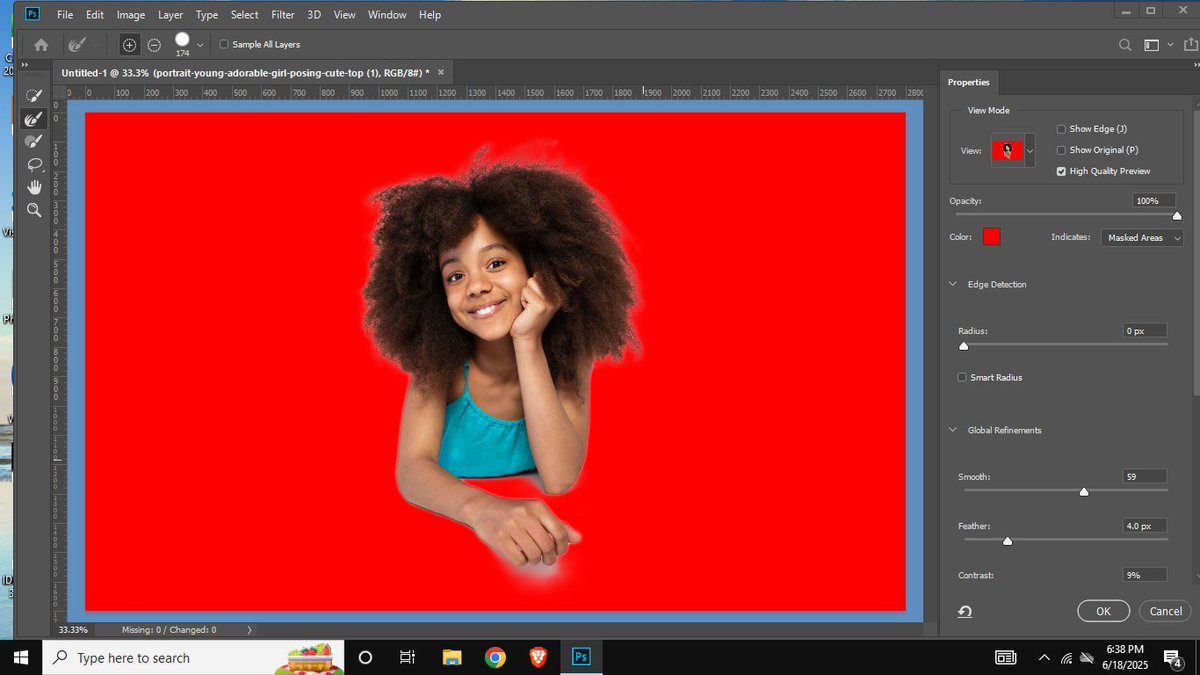Click the workspace switcher icon
The height and width of the screenshot is (675, 1200).
[x=1151, y=44]
